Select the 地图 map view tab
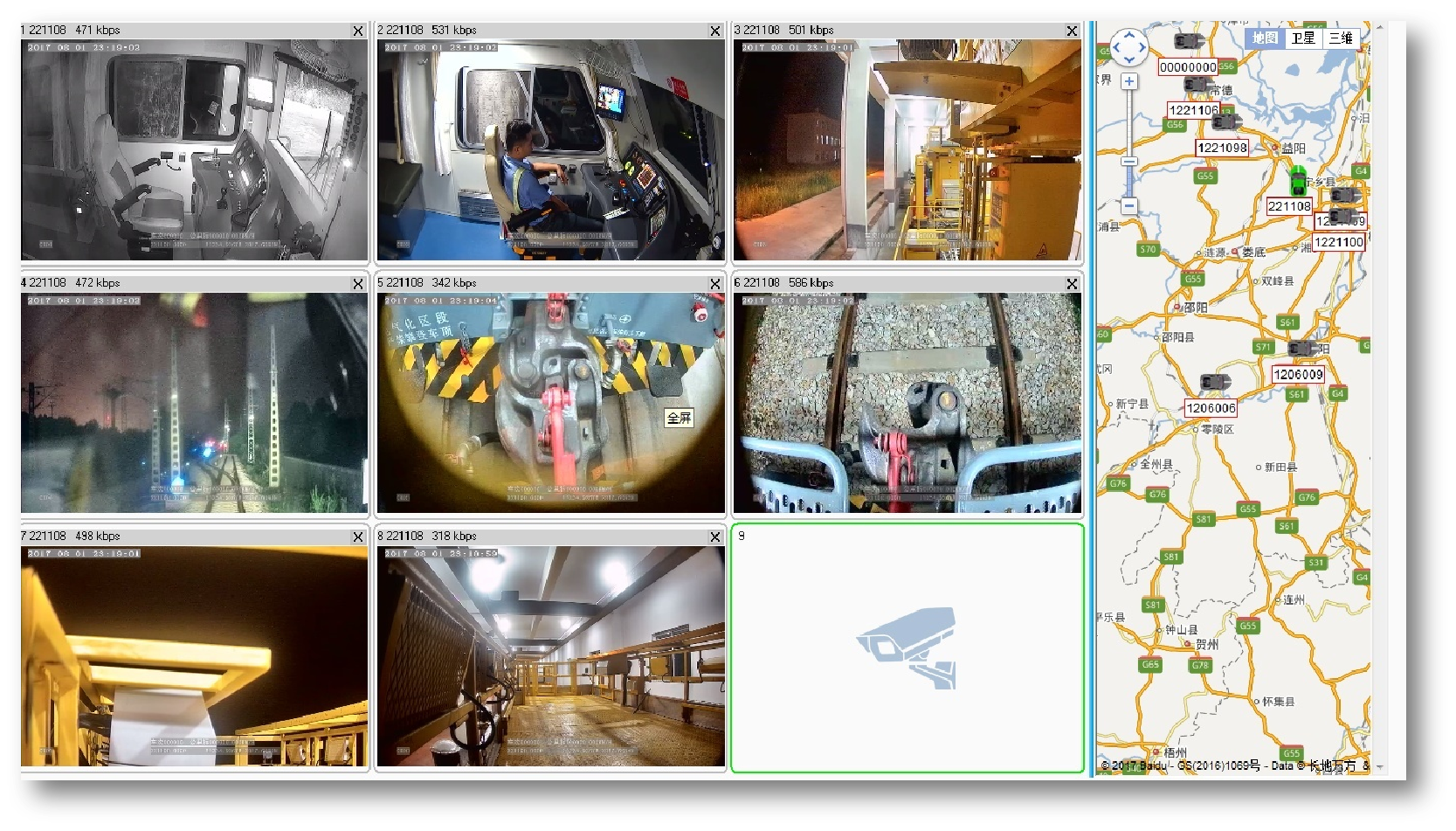The height and width of the screenshot is (831, 1456). point(1265,38)
